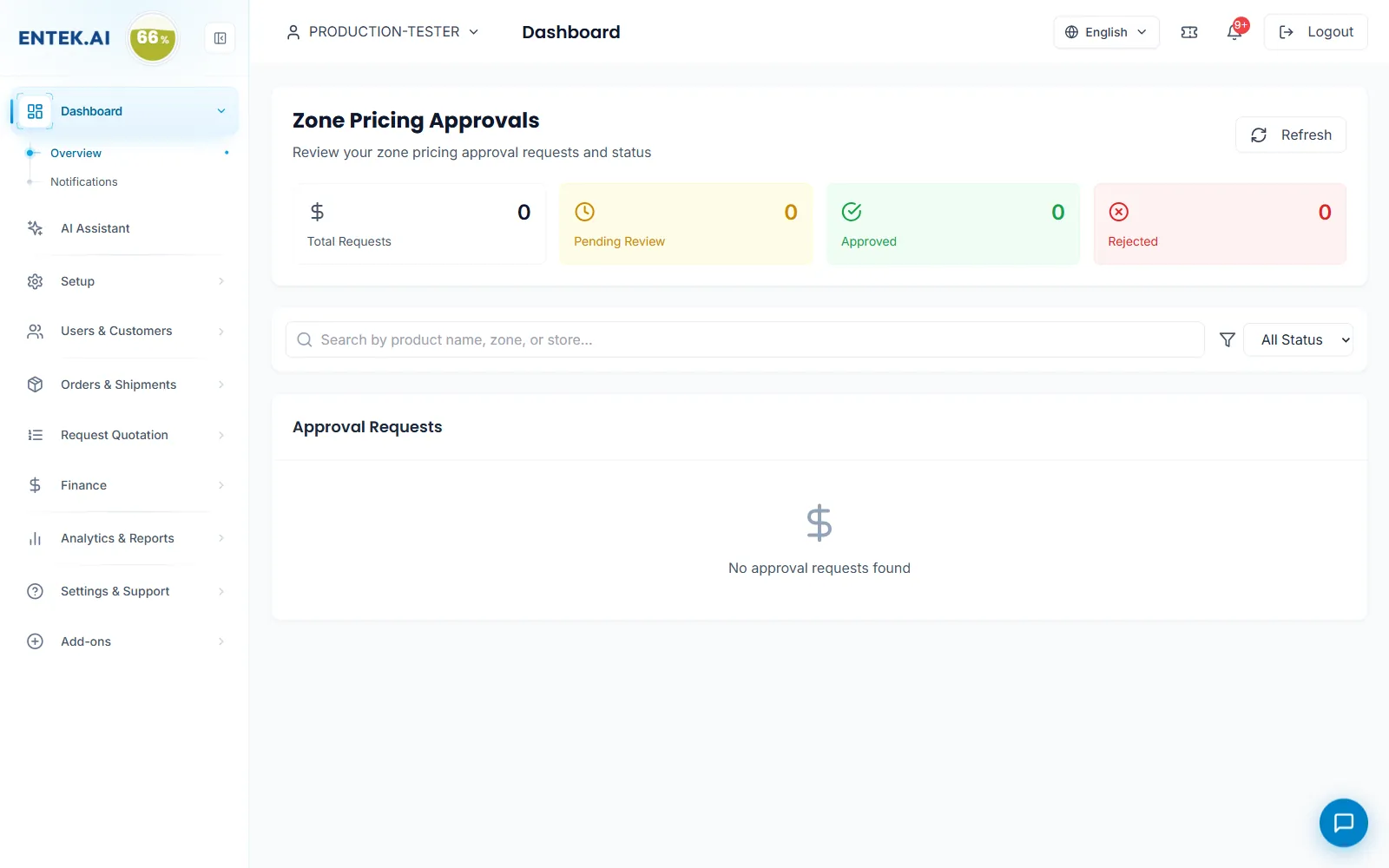Collapse the Dashboard menu chevron
This screenshot has width=1389, height=868.
[221, 111]
